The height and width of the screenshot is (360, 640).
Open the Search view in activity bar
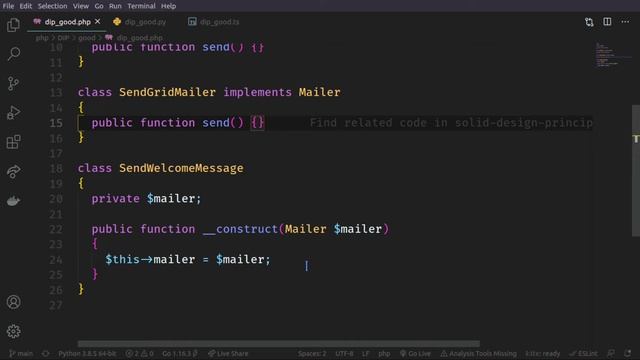tap(13, 54)
